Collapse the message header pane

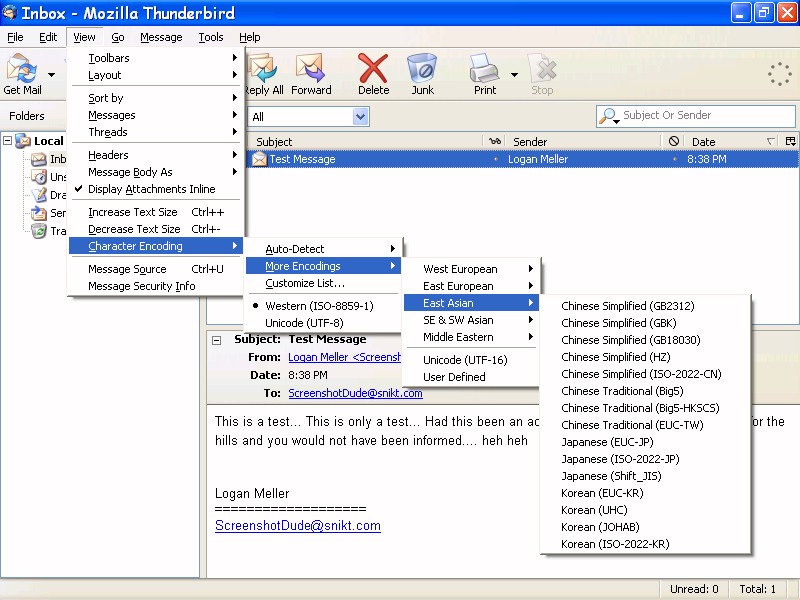216,340
